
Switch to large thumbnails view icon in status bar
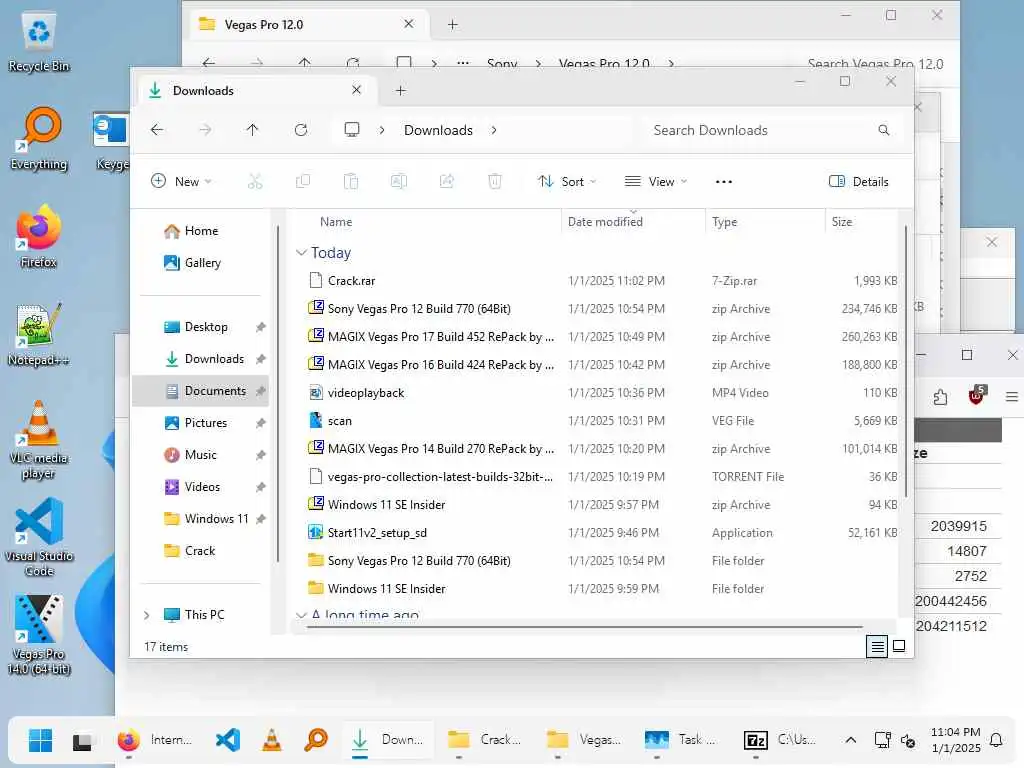coord(899,647)
